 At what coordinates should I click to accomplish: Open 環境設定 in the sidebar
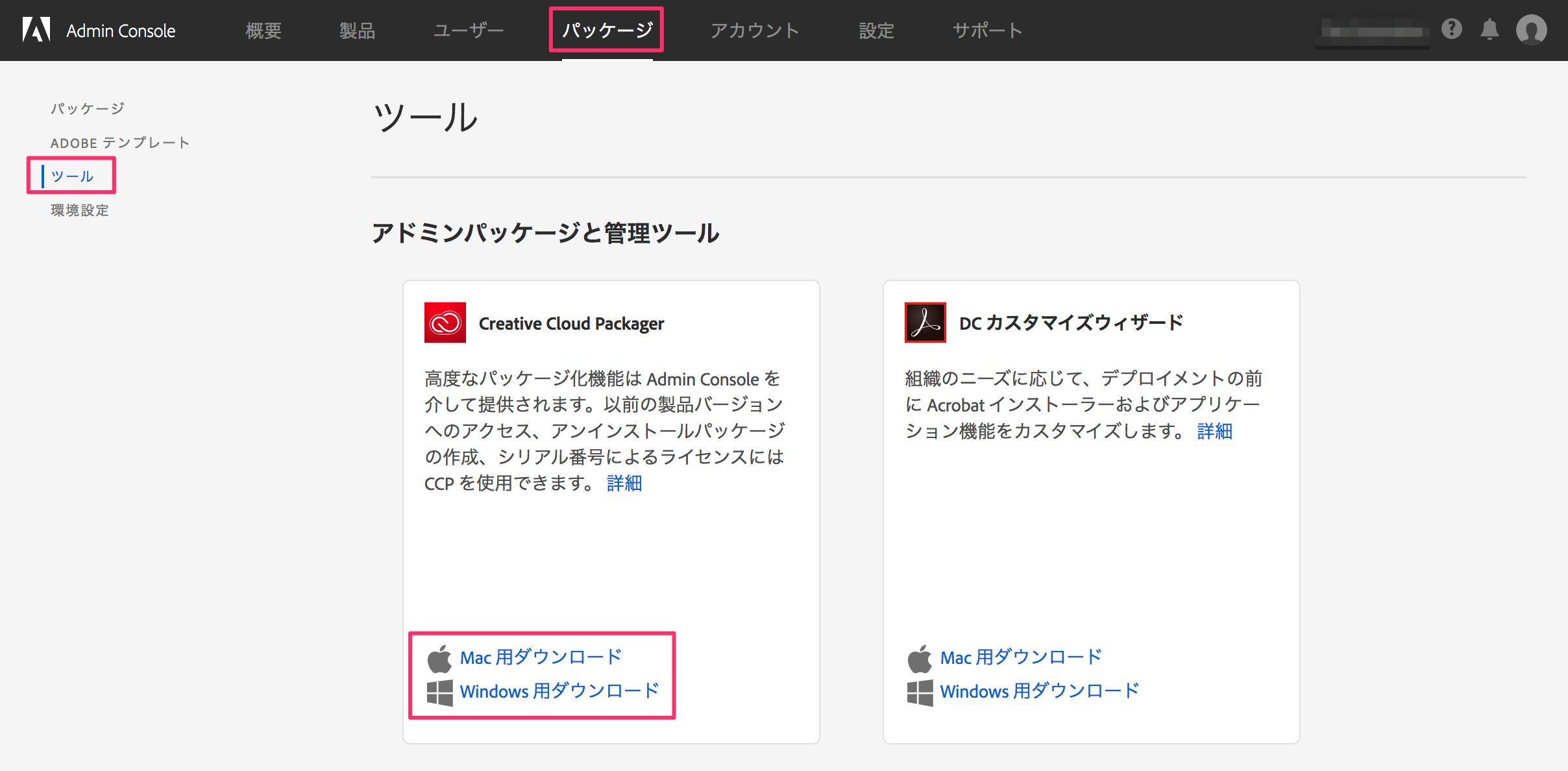tap(80, 210)
